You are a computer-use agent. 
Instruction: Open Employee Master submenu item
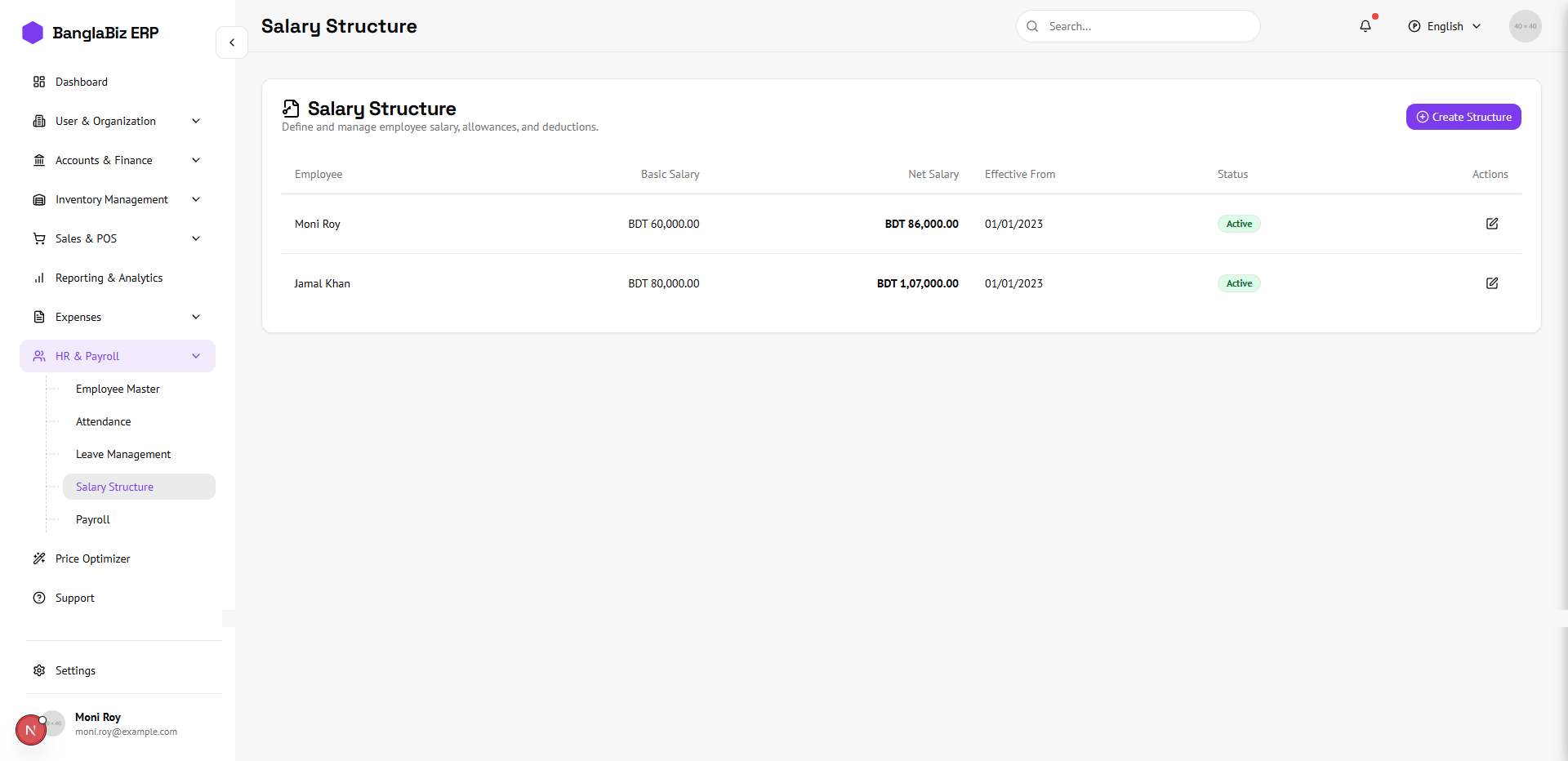pos(118,389)
